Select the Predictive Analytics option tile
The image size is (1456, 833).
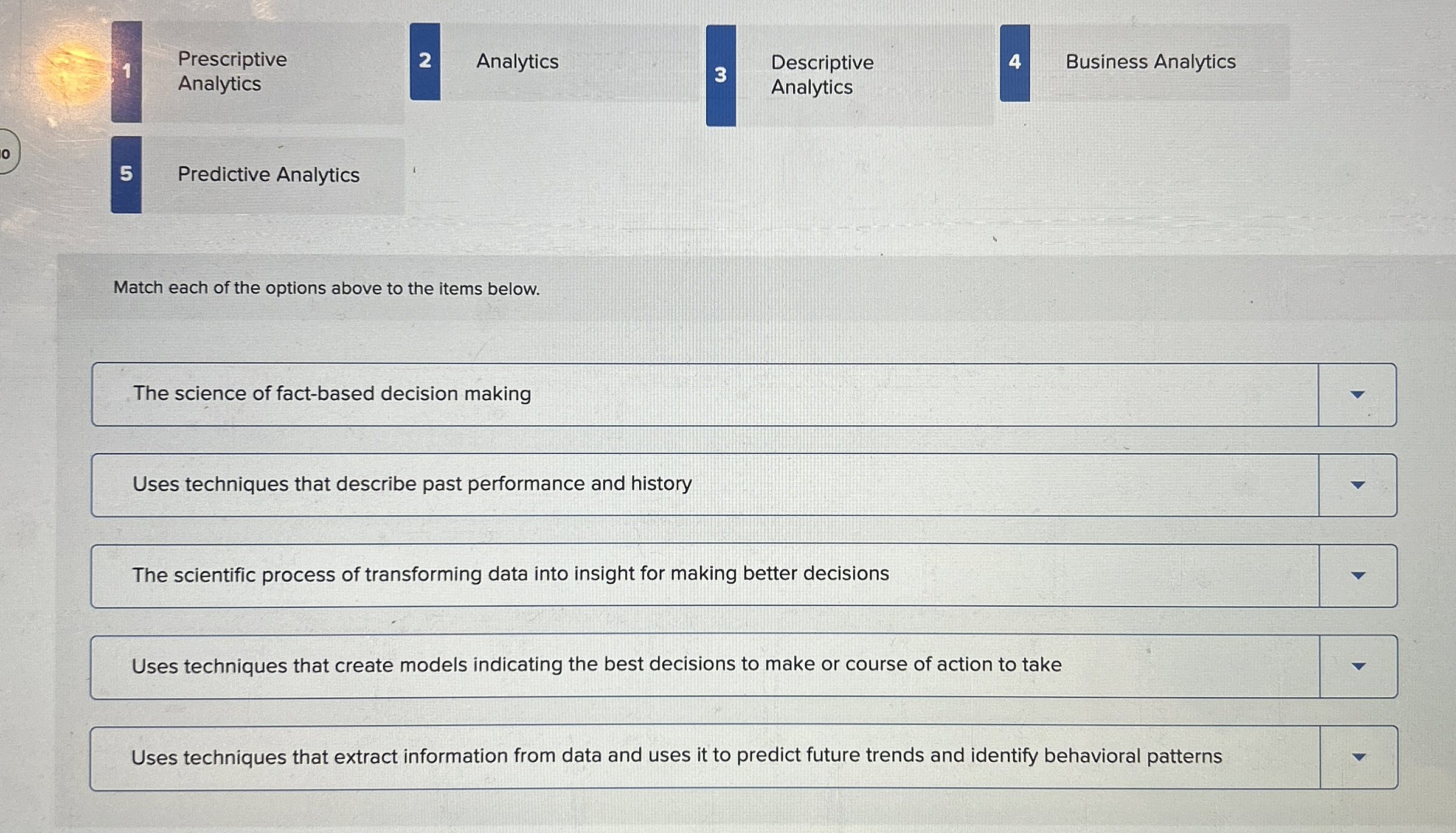(x=268, y=175)
